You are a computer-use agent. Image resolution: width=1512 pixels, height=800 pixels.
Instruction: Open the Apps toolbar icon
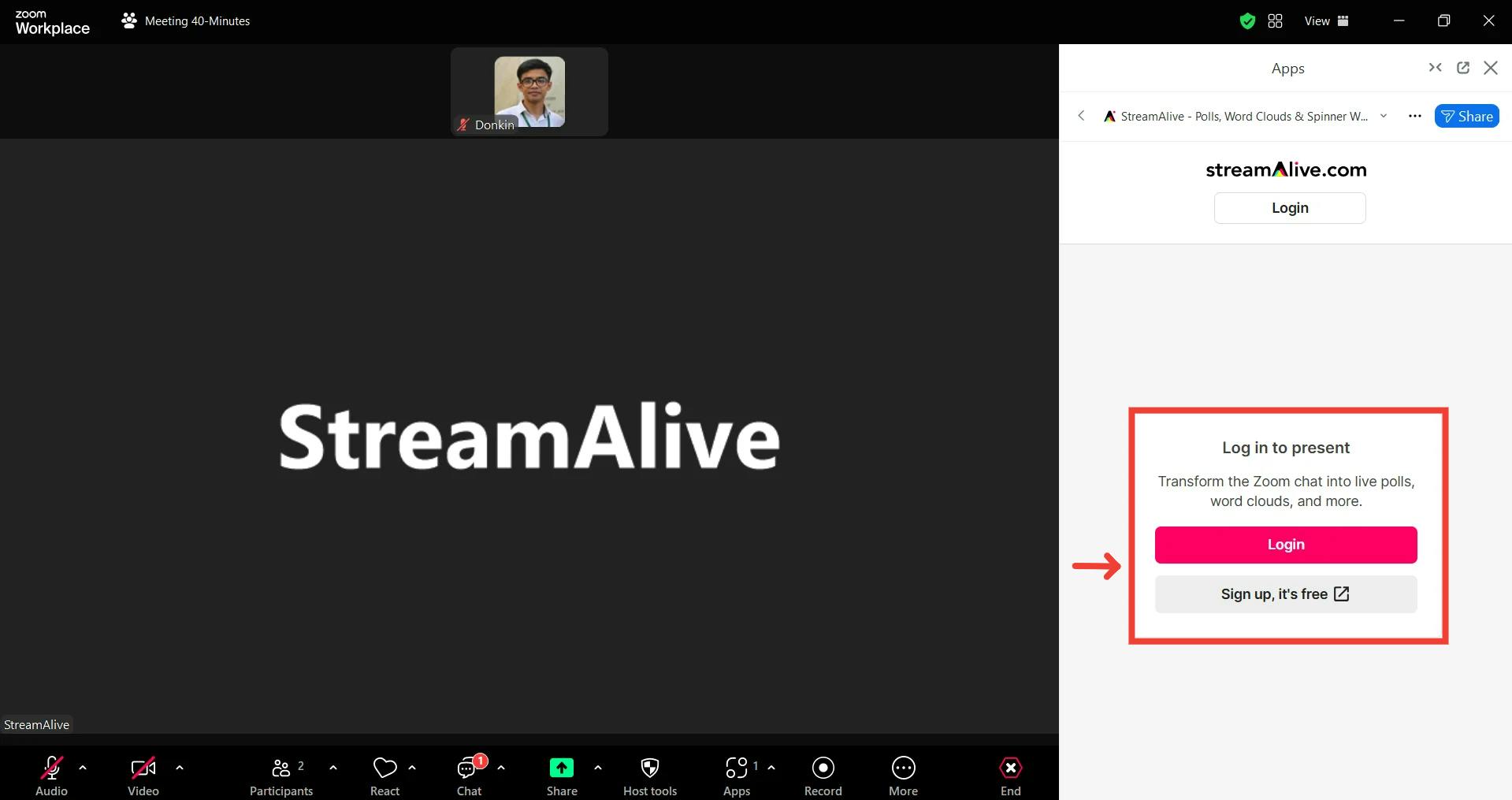pos(737,768)
